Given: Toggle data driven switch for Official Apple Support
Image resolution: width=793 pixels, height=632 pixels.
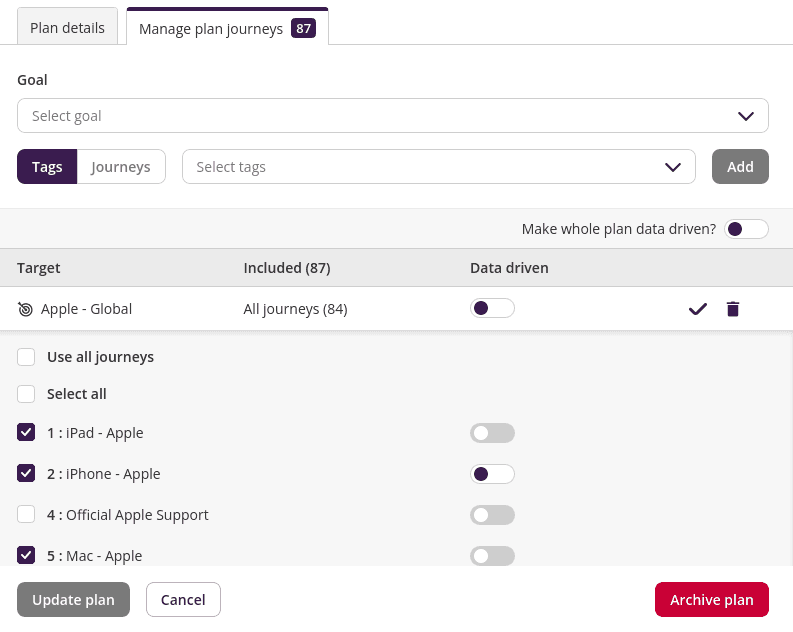Looking at the screenshot, I should (x=492, y=515).
